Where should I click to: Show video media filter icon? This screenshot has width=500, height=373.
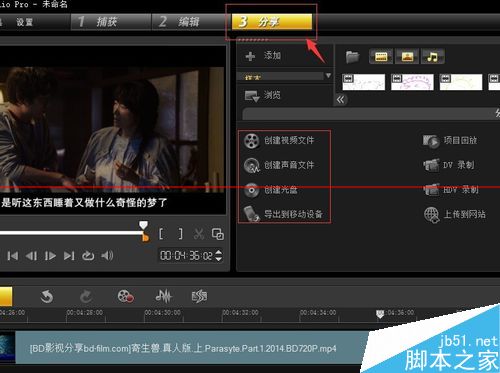click(381, 56)
